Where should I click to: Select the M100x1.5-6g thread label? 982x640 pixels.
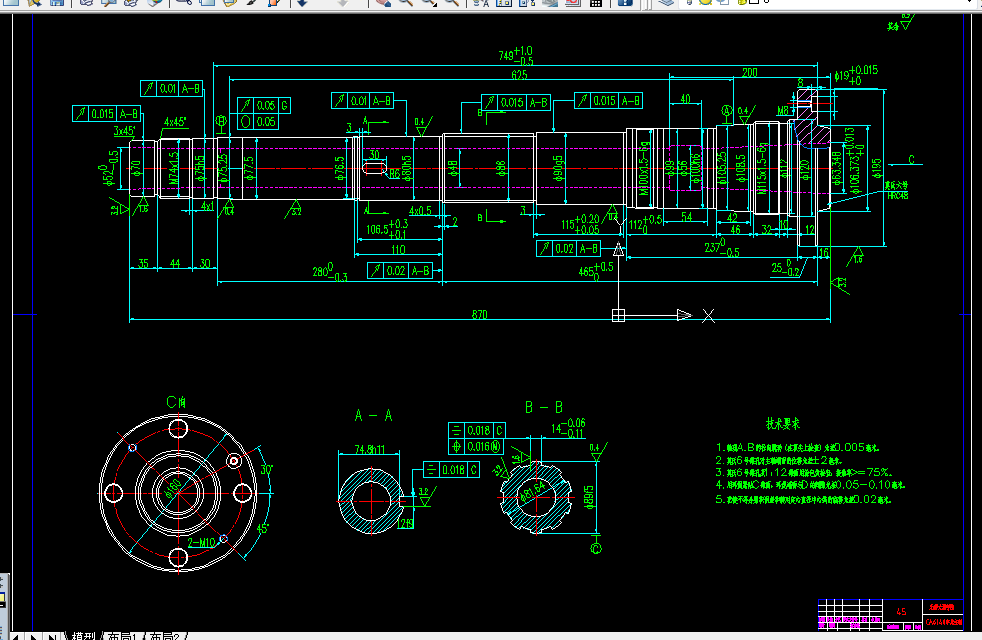(644, 168)
